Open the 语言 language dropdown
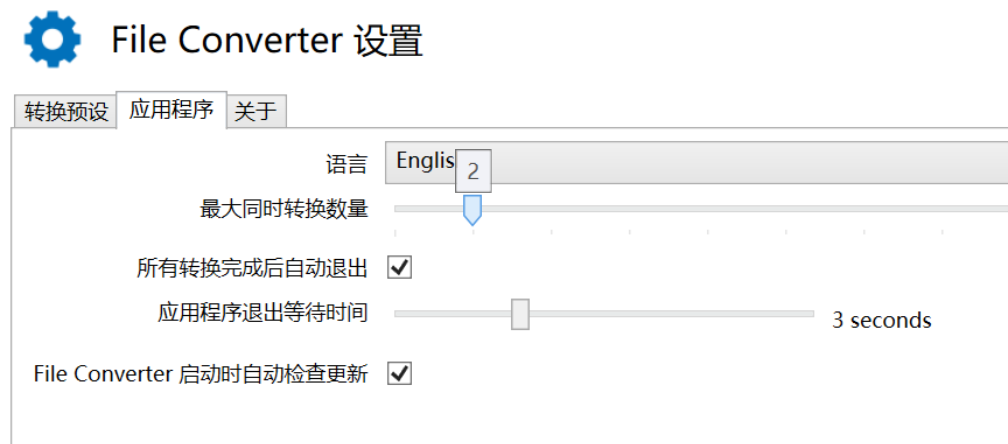The image size is (1008, 444). (x=700, y=162)
